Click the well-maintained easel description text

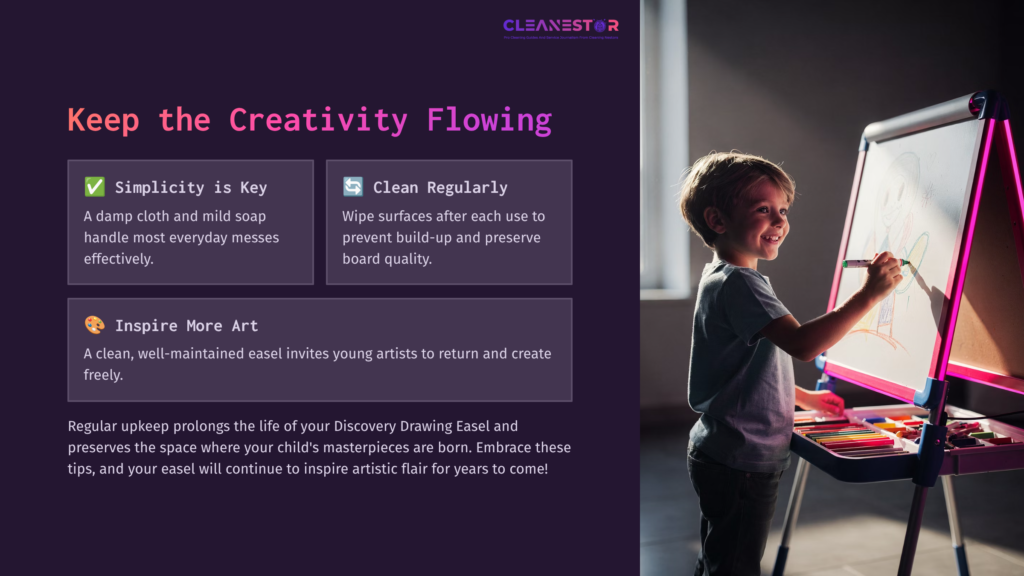coord(317,364)
